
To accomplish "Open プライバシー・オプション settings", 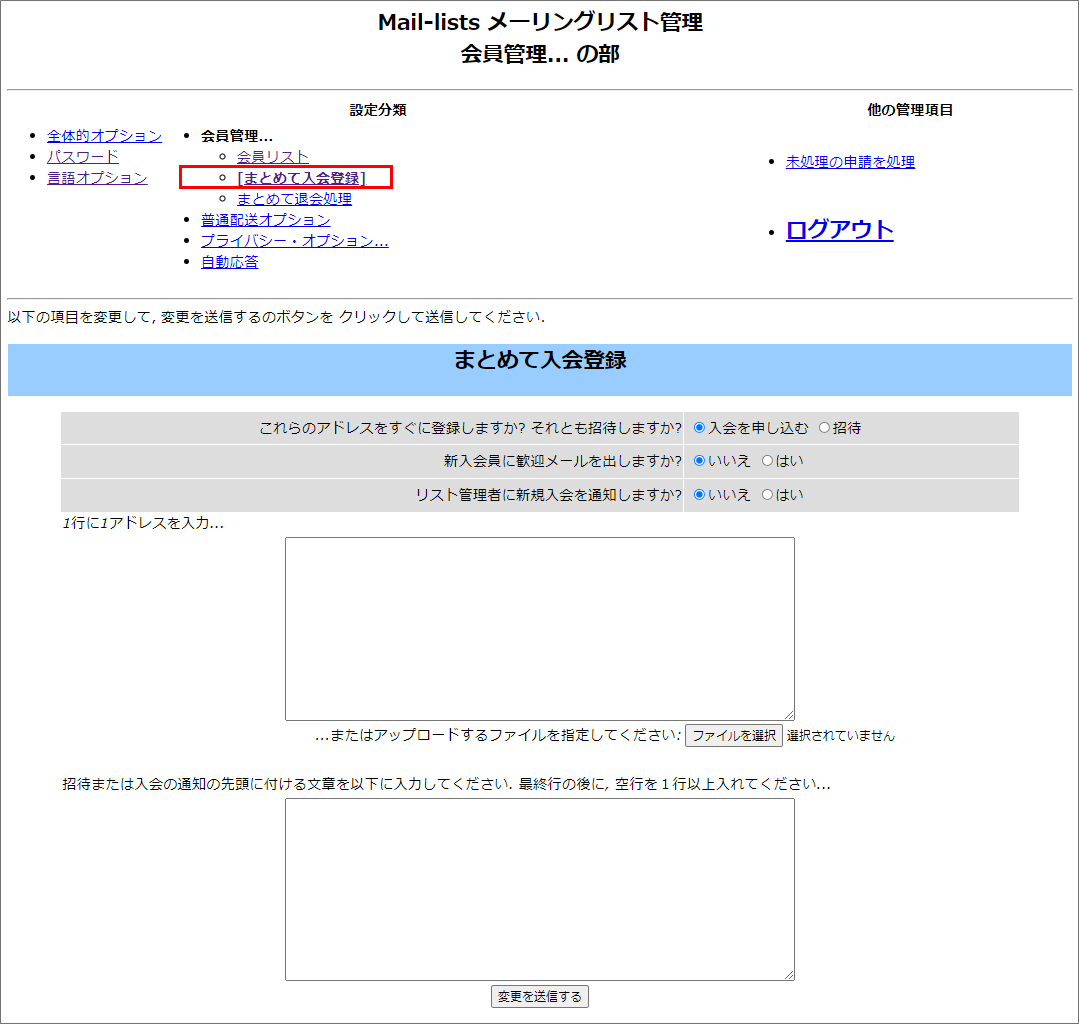I will tap(294, 241).
